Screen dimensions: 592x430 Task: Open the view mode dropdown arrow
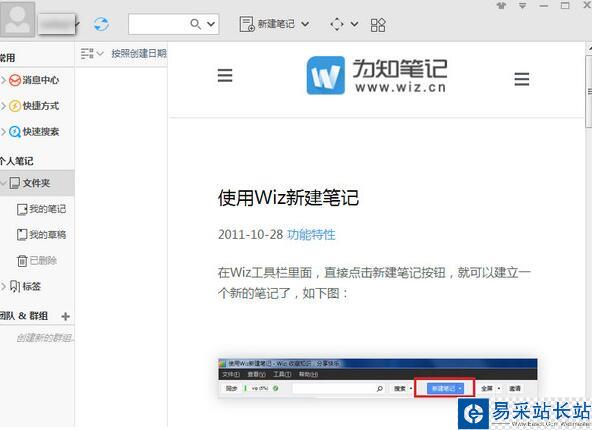click(x=354, y=25)
